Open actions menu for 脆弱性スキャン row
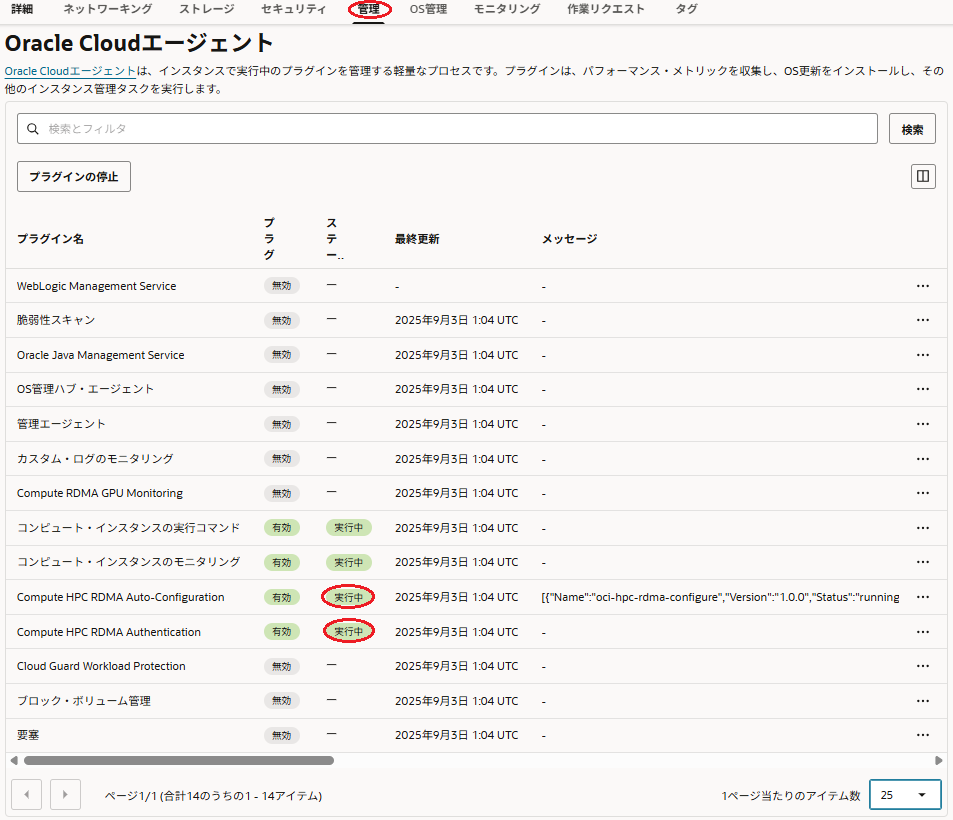The width and height of the screenshot is (953, 820). pos(922,320)
